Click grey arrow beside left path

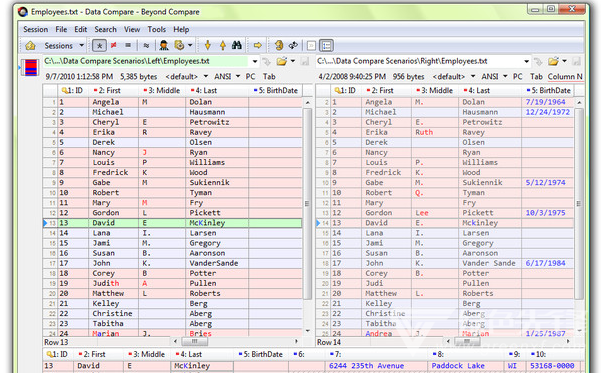tap(266, 62)
